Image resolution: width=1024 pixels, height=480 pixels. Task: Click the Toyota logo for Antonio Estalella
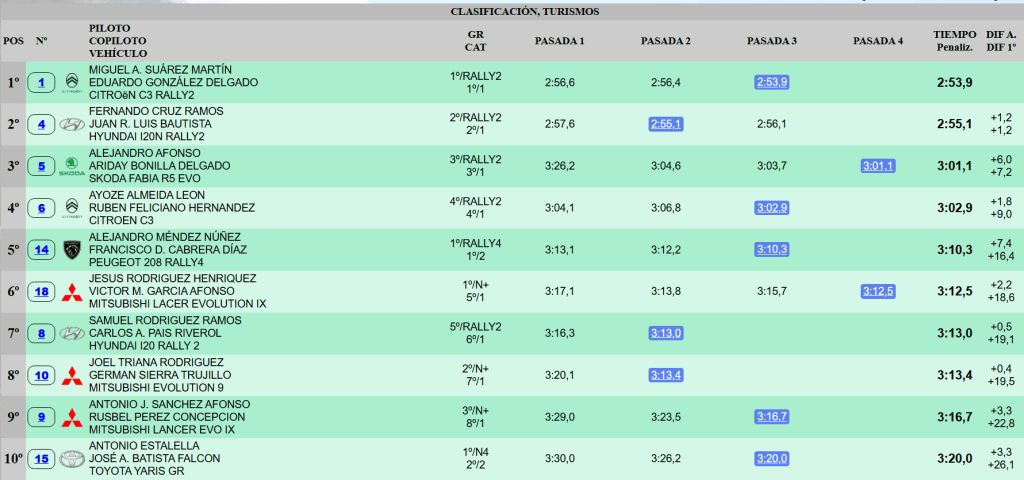(x=71, y=459)
